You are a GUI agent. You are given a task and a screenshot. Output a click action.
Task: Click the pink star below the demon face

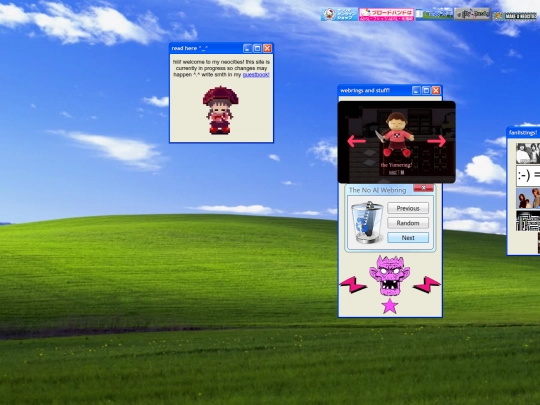(x=390, y=306)
